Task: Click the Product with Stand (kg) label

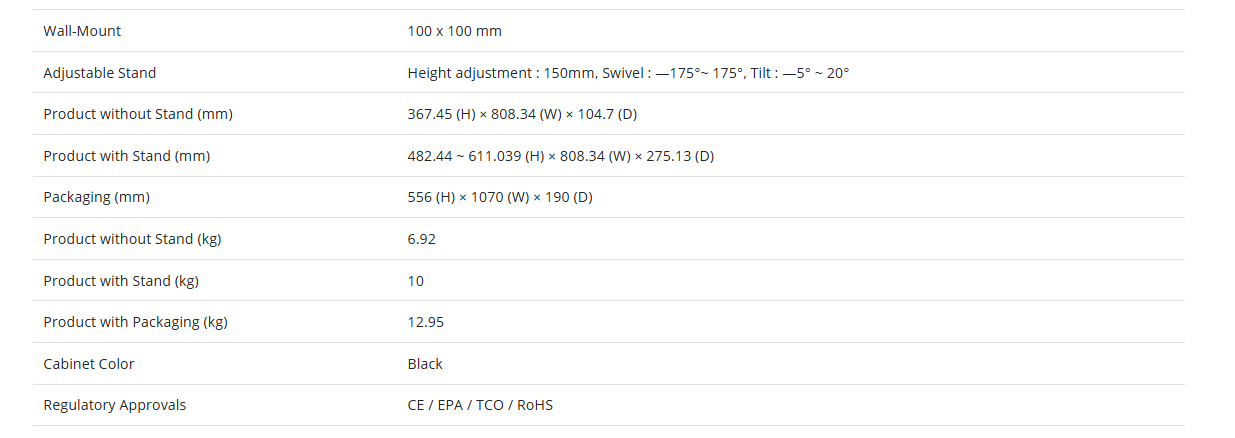Action: pyautogui.click(x=121, y=281)
